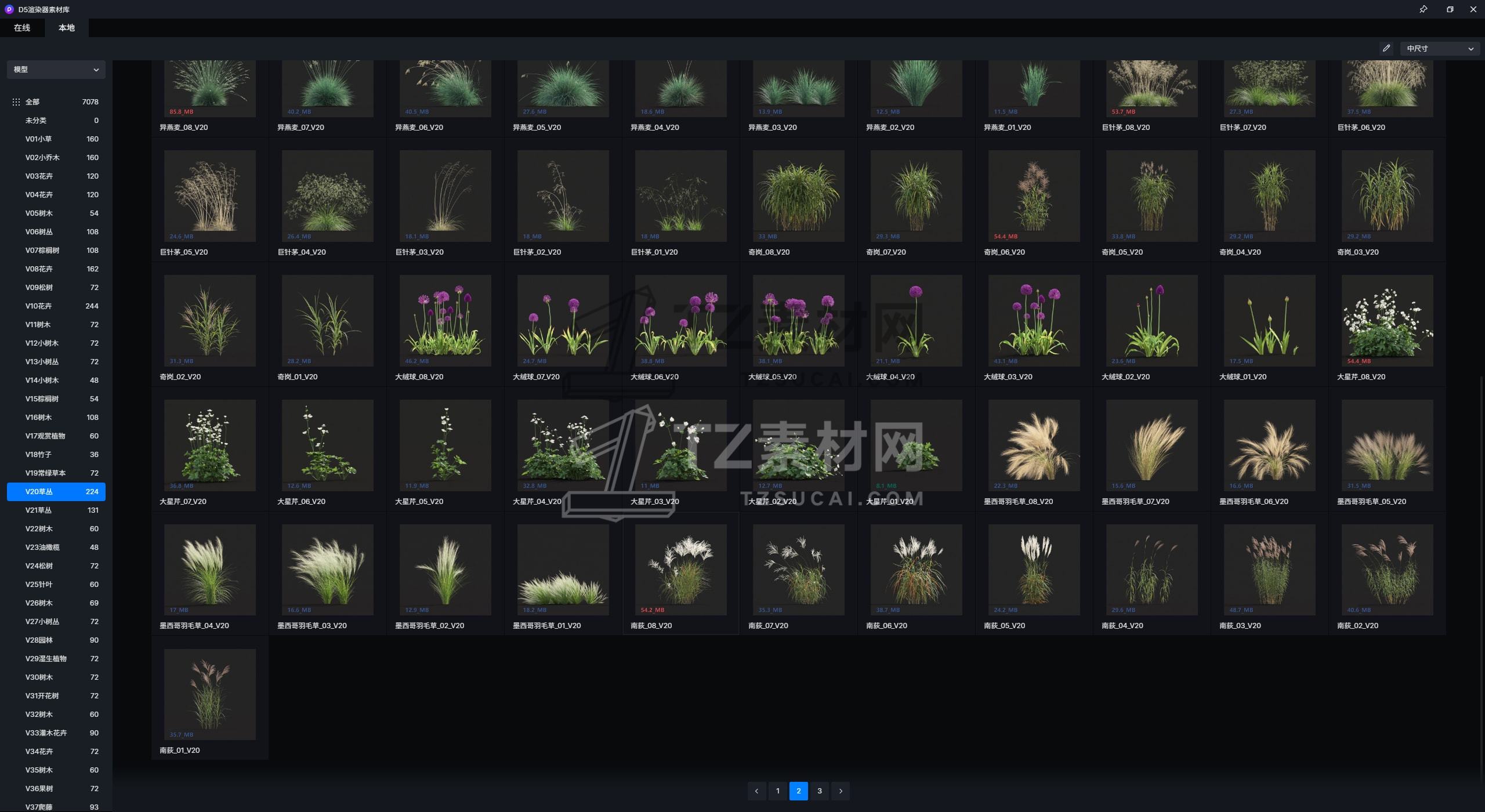Select the V18竹子 category
Viewport: 1485px width, 812px height.
(x=56, y=455)
